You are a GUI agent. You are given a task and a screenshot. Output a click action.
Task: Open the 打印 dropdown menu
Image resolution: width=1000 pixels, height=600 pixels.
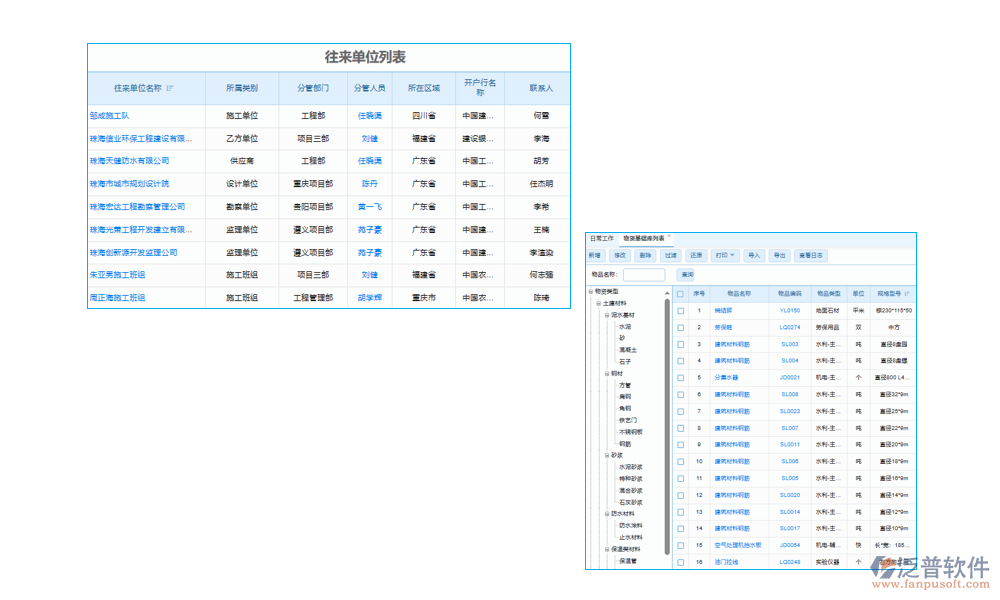pyautogui.click(x=725, y=256)
